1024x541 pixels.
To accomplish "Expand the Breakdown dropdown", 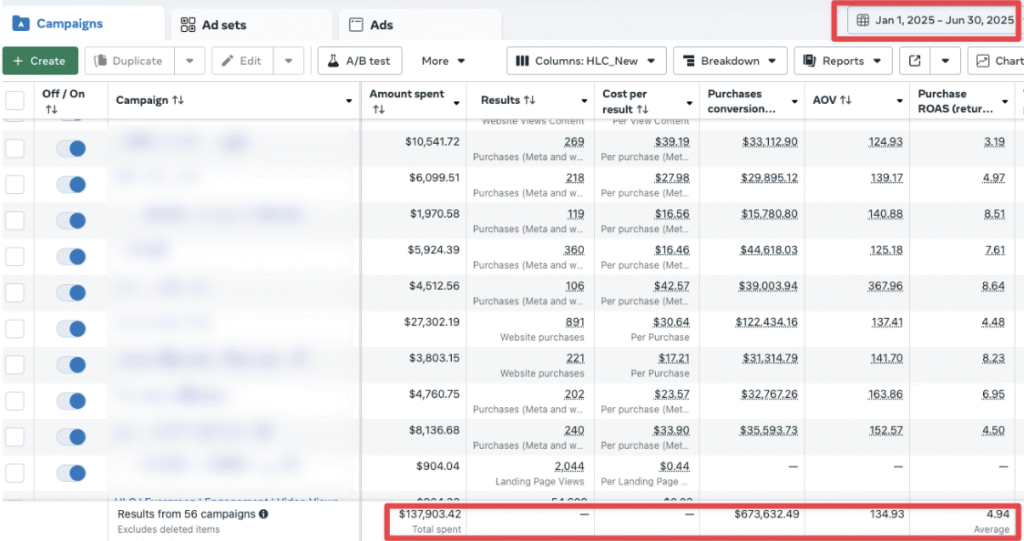I will coord(730,61).
